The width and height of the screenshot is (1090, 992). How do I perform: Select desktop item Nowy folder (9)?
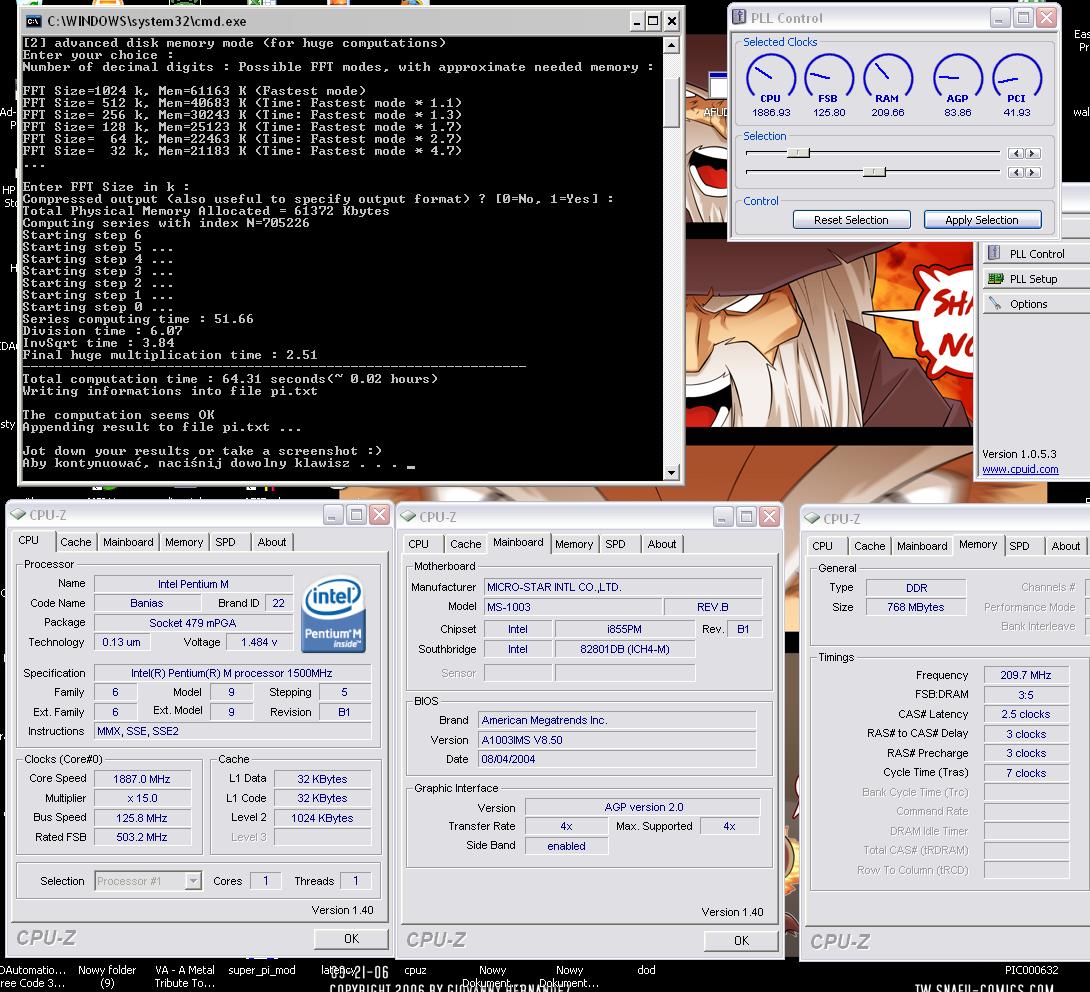tap(106, 977)
